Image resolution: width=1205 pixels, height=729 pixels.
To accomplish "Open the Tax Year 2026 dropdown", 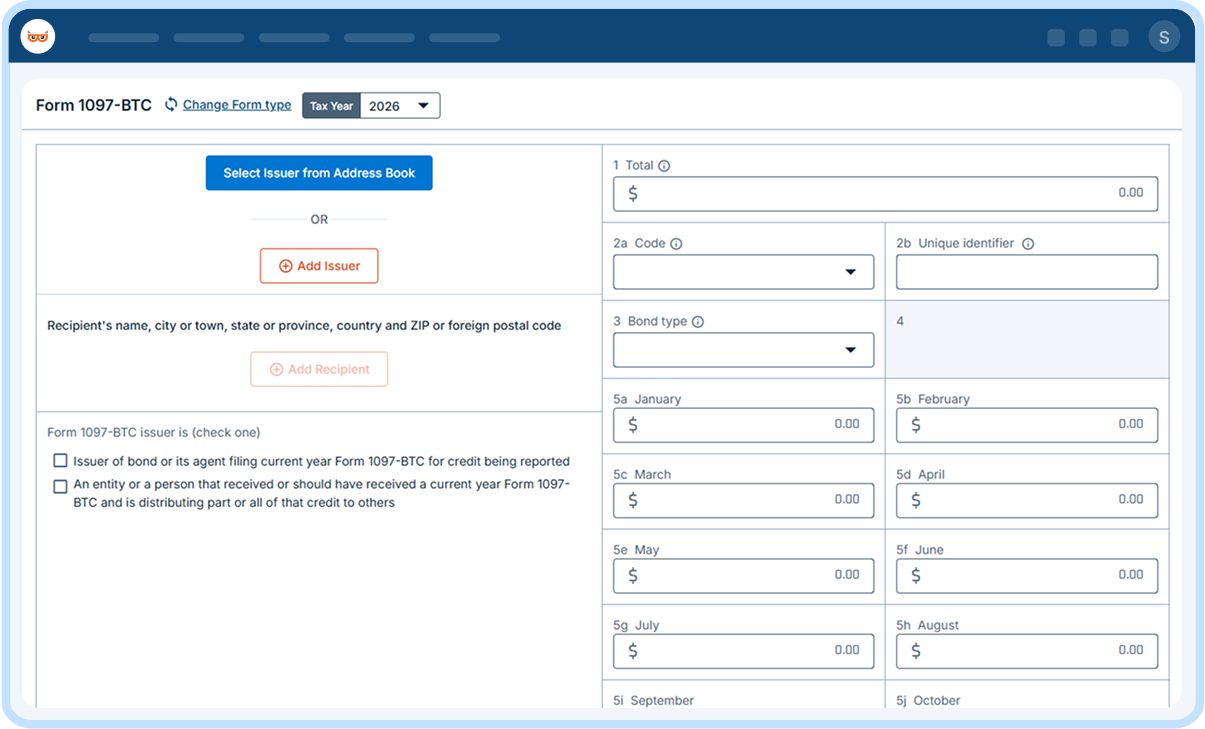I will (x=399, y=106).
